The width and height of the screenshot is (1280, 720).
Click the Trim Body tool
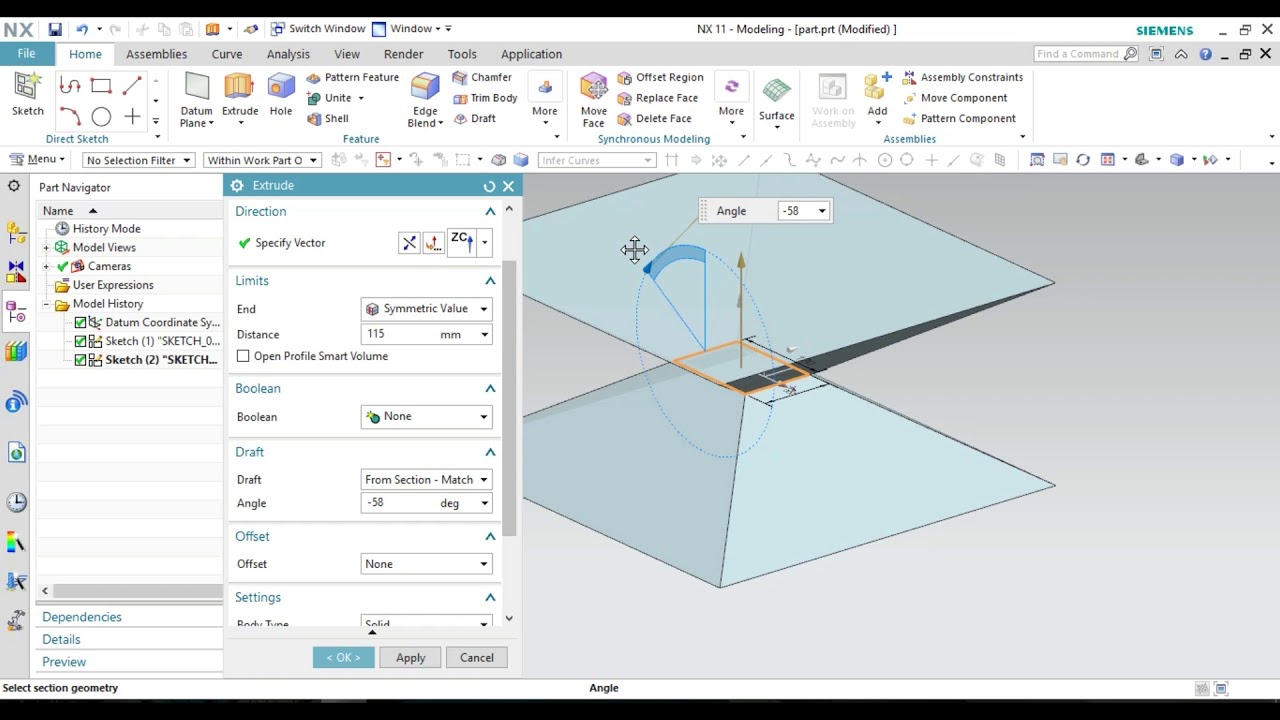[485, 98]
